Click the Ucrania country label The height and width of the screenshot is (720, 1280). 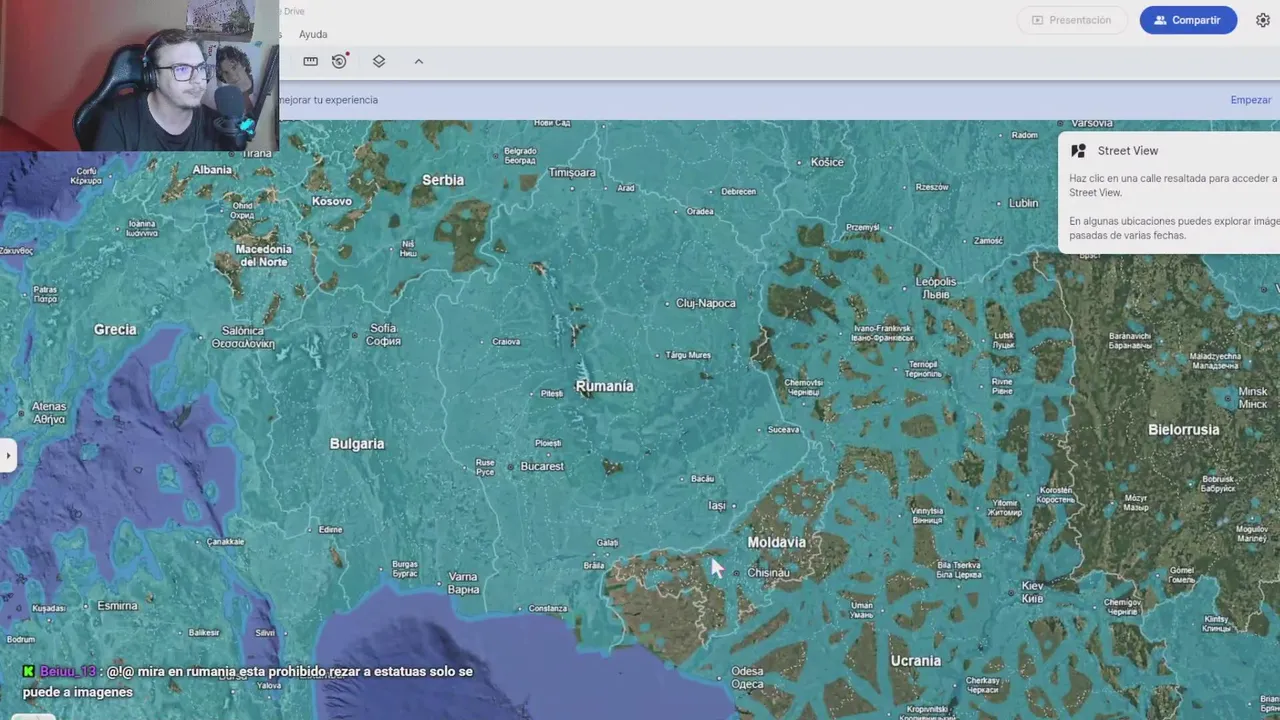[x=916, y=661]
